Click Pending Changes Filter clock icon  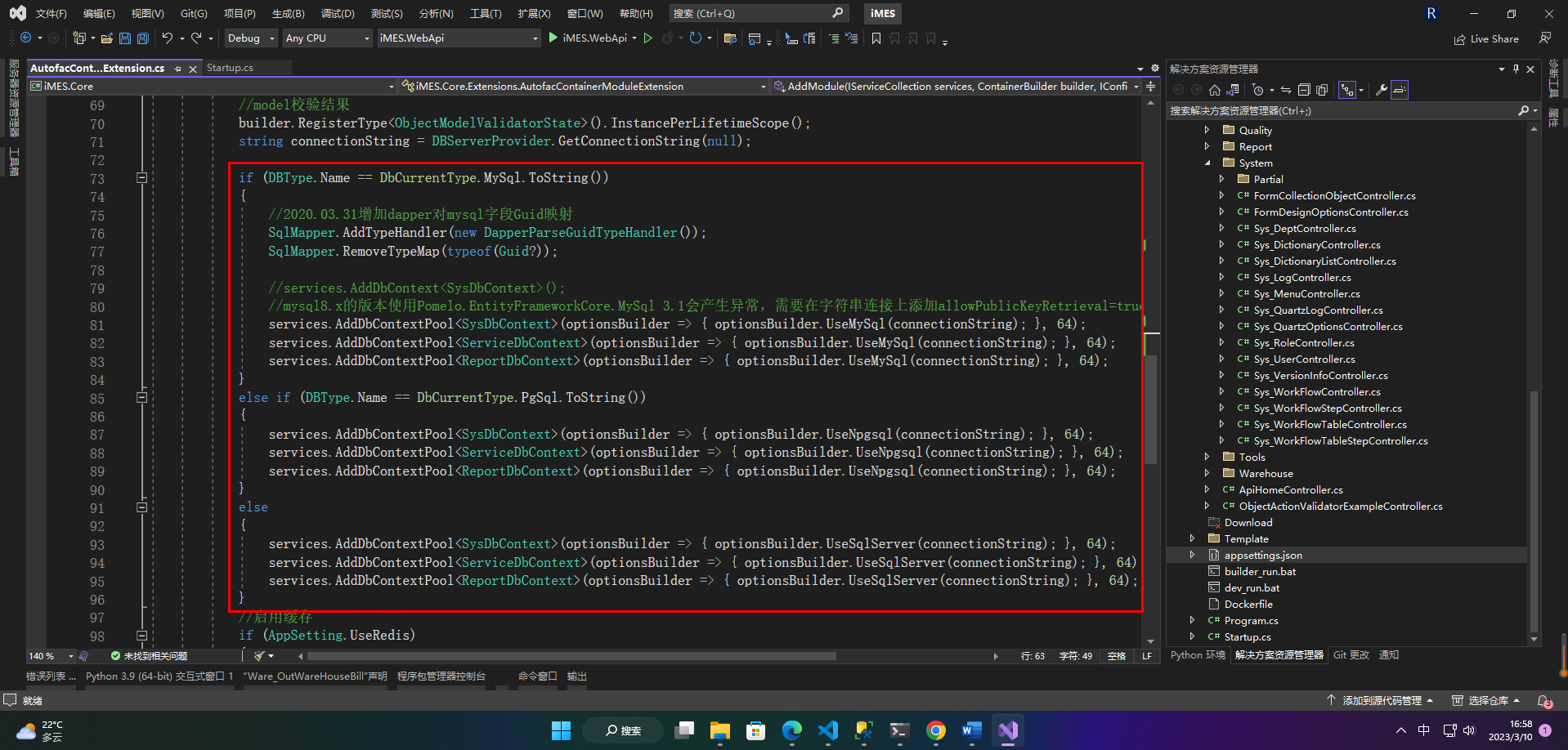(x=1258, y=90)
